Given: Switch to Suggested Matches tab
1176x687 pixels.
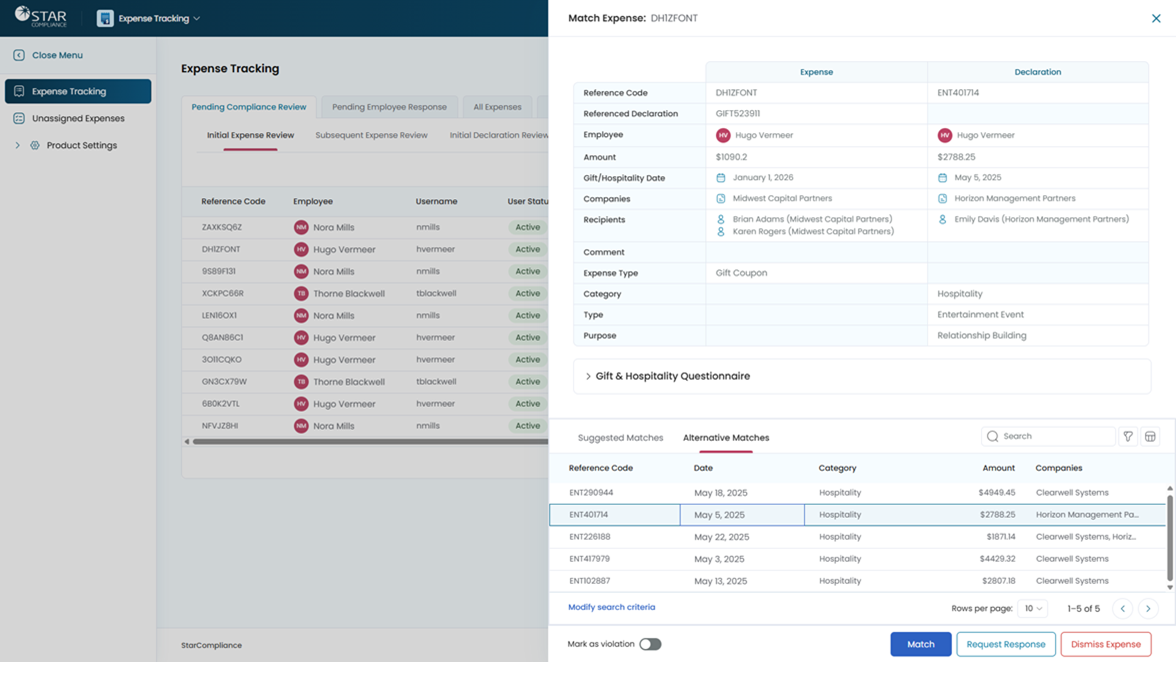Looking at the screenshot, I should point(620,438).
